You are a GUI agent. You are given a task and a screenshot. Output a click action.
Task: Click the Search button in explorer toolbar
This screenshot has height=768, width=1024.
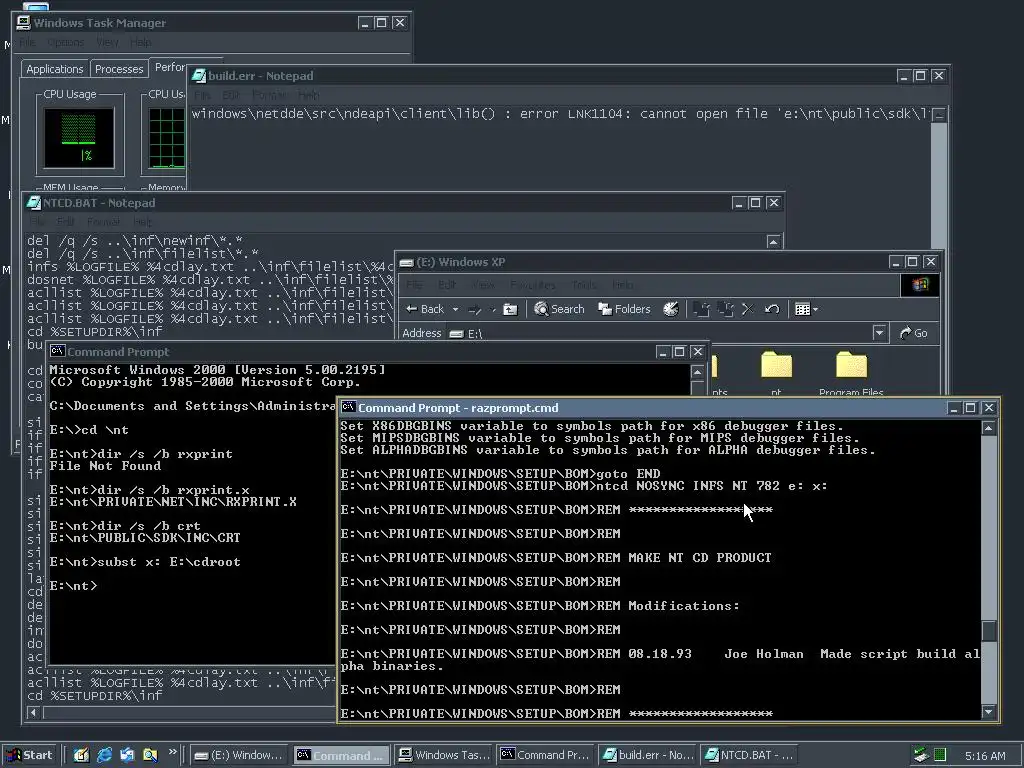coord(559,309)
